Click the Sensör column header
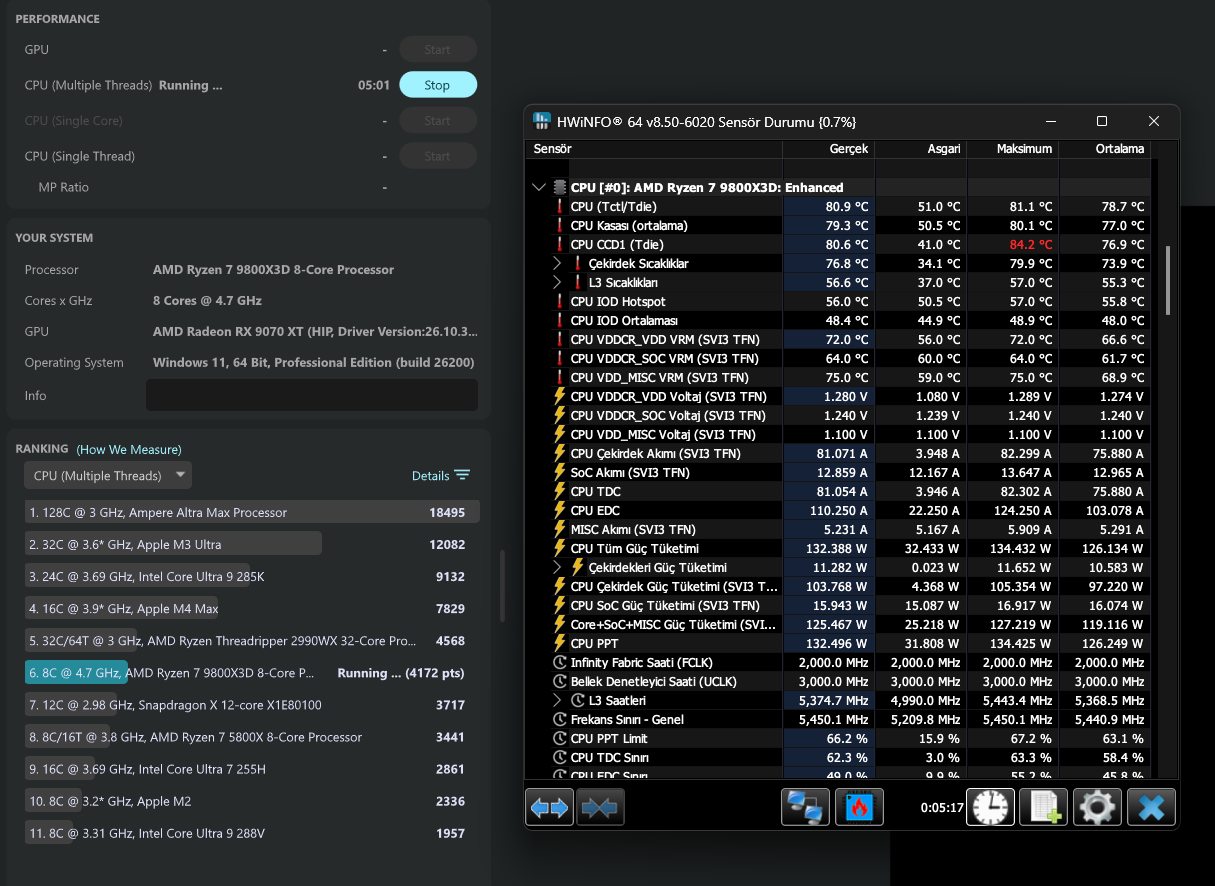Image resolution: width=1215 pixels, height=886 pixels. 654,149
